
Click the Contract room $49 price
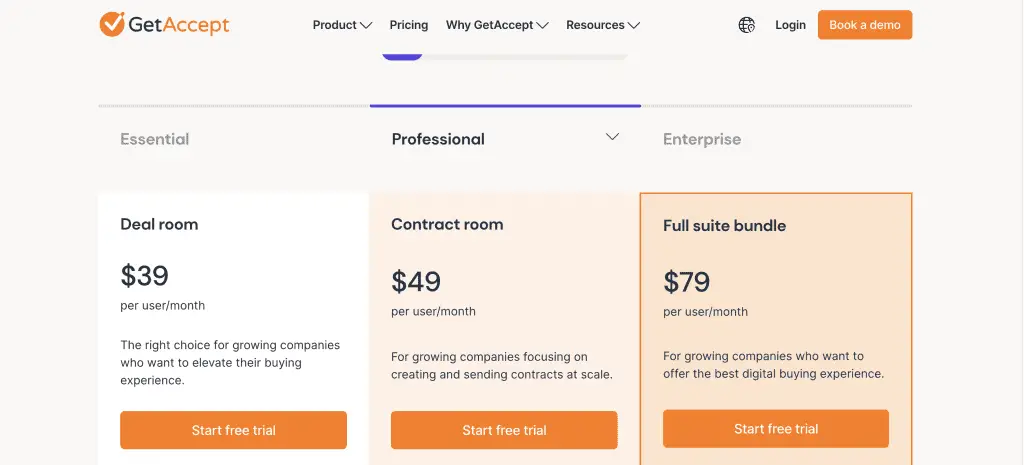click(x=416, y=281)
